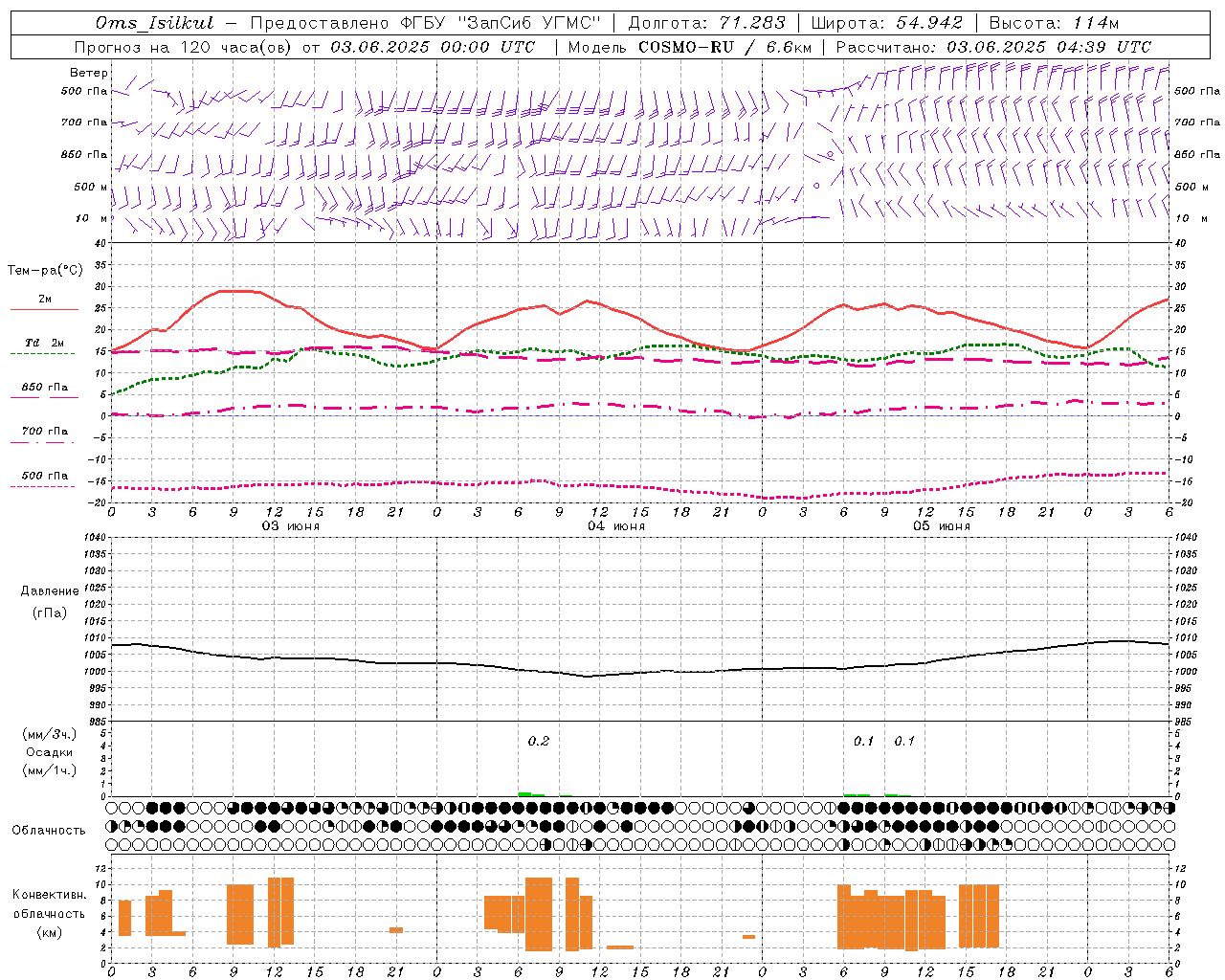Click the red solid line sample under 2м legend
This screenshot has width=1225, height=980.
[44, 310]
